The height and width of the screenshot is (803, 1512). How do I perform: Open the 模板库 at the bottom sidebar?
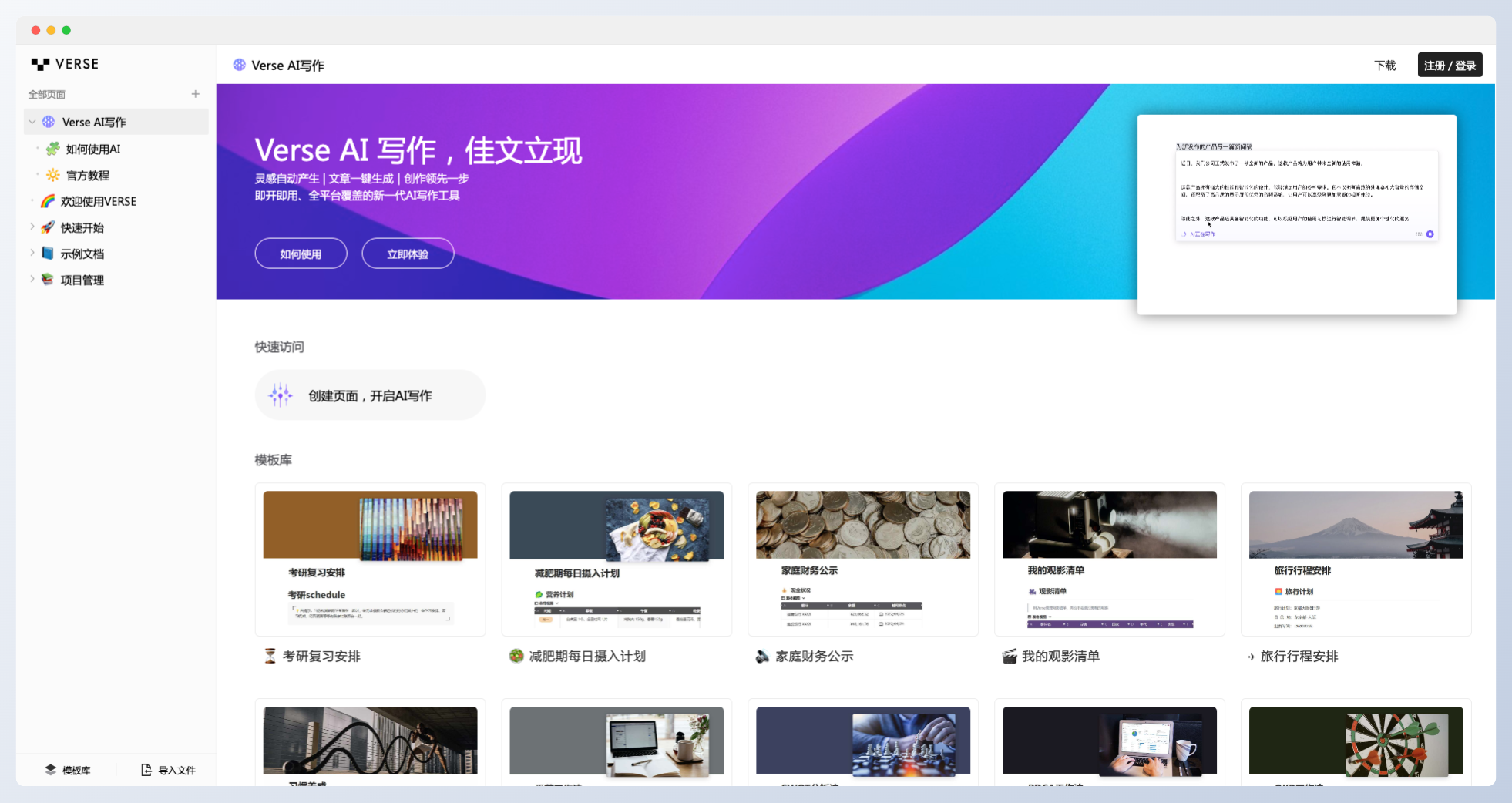tap(68, 770)
